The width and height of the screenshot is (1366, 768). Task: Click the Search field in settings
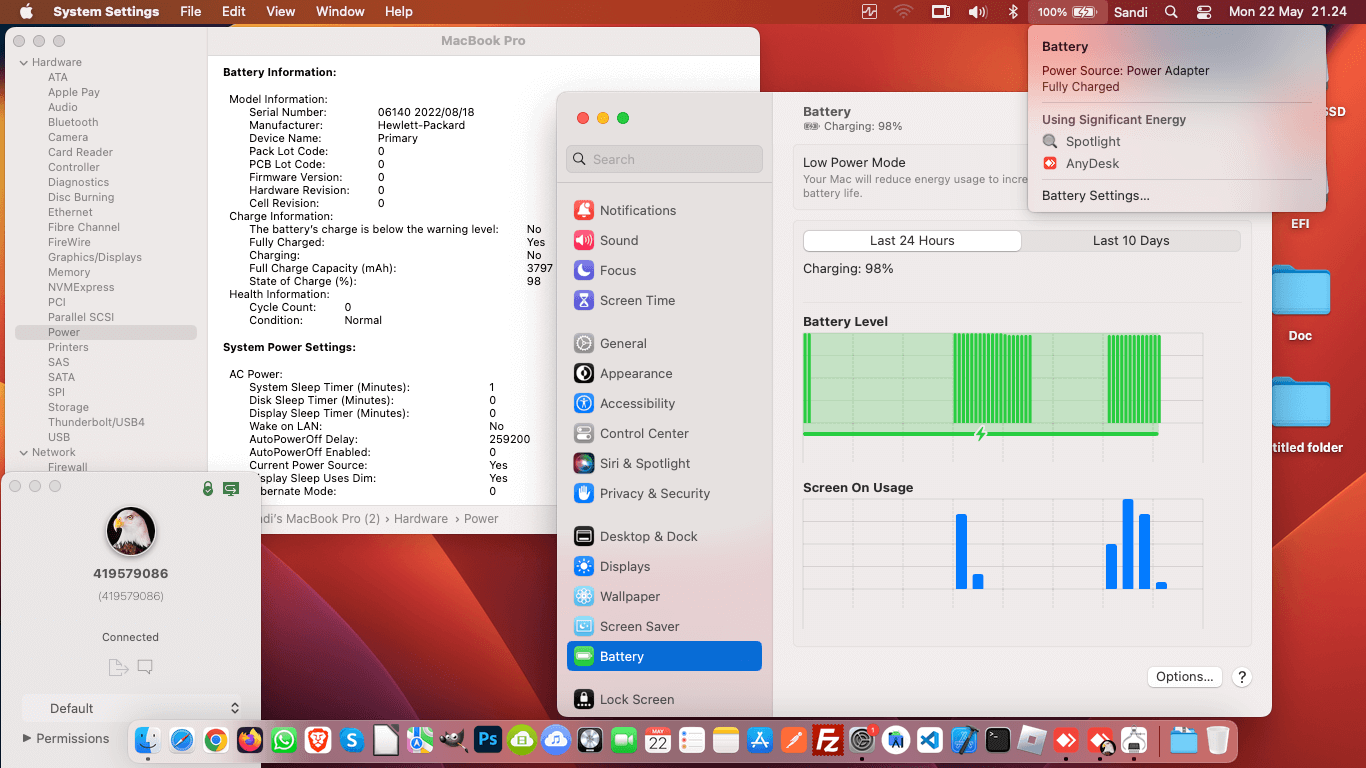(664, 159)
